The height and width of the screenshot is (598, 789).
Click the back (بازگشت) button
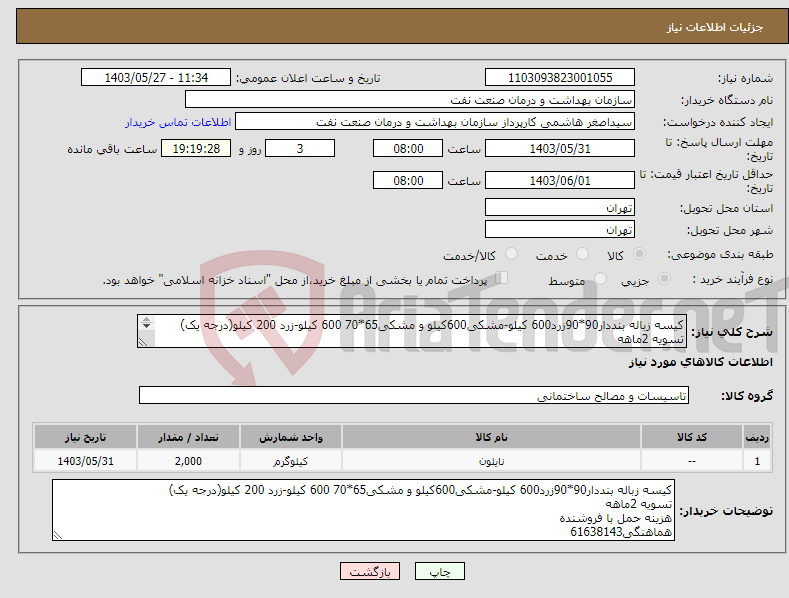tap(370, 571)
